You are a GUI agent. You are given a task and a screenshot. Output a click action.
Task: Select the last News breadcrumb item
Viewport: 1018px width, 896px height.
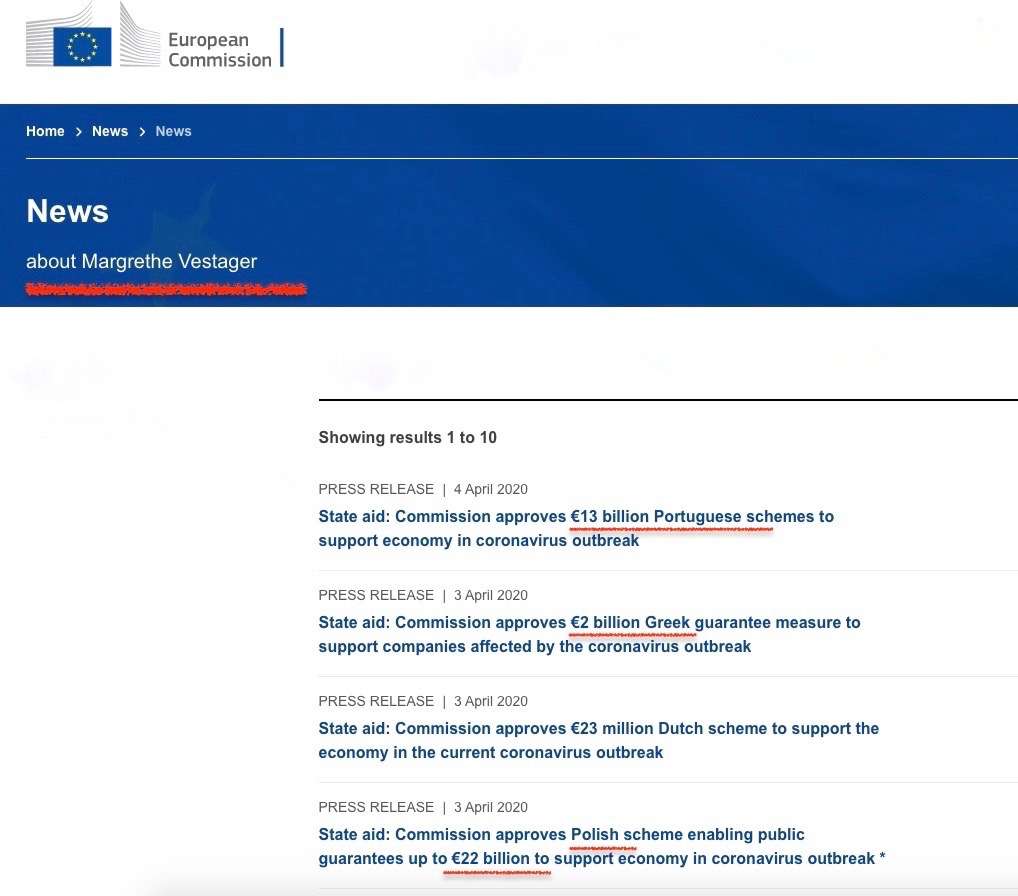(x=173, y=131)
